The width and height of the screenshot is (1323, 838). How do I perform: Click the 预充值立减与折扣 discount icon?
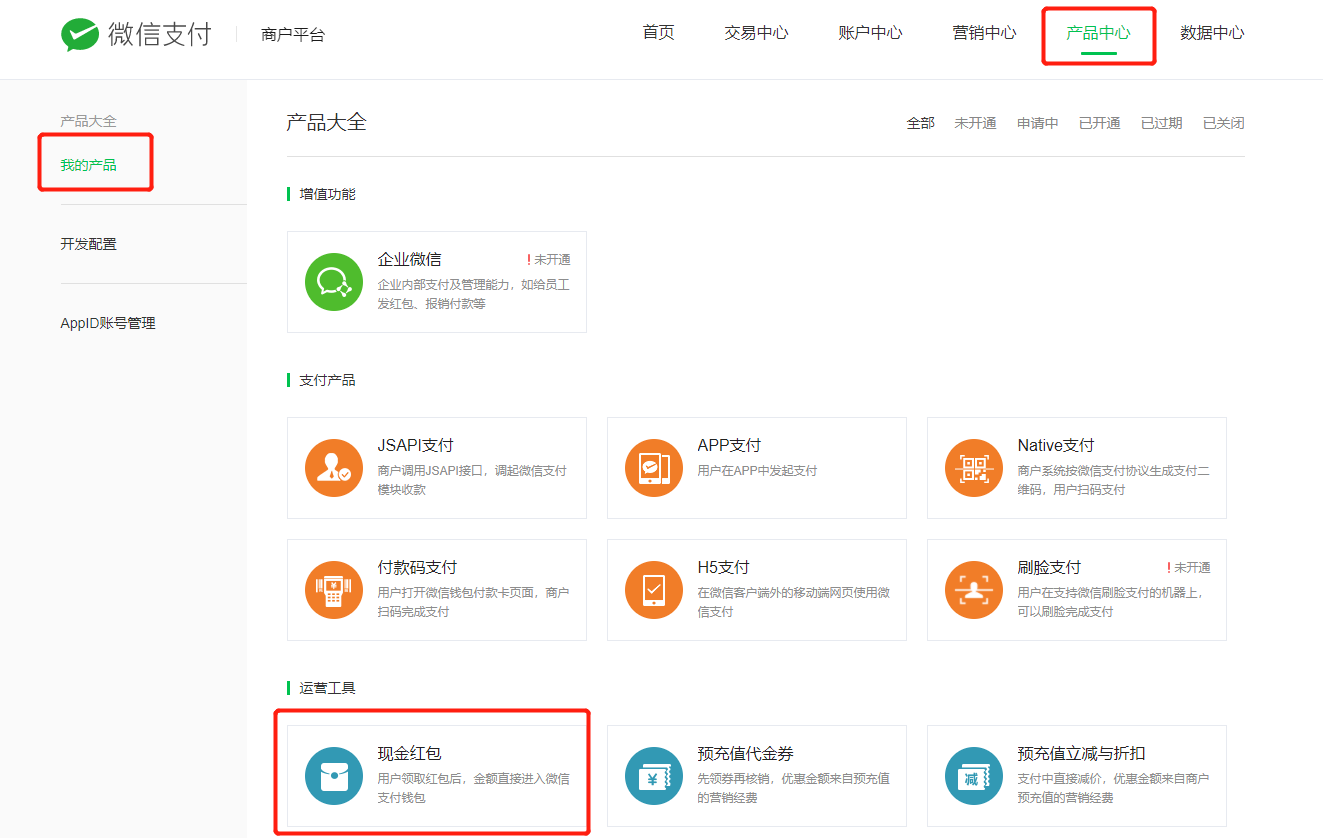(x=974, y=776)
